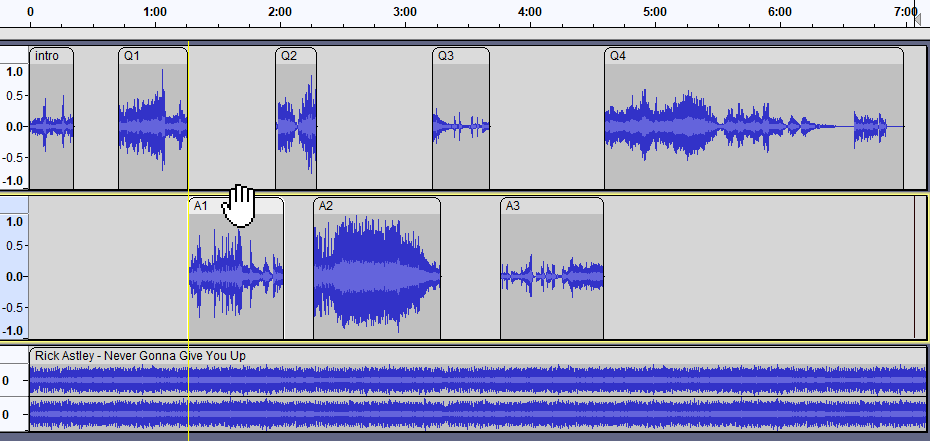Click inside the Q4 clip waveform
Image resolution: width=930 pixels, height=441 pixels.
click(754, 126)
